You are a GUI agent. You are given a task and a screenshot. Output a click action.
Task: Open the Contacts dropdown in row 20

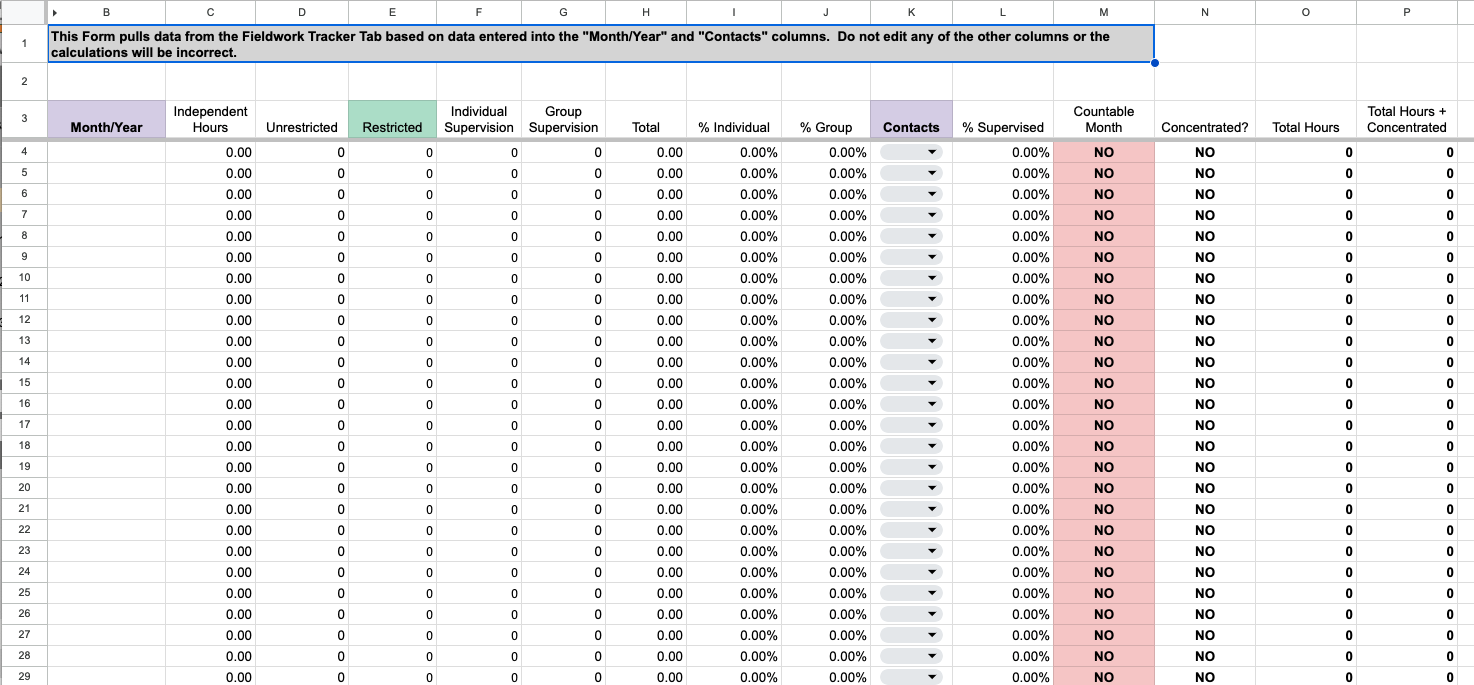933,488
